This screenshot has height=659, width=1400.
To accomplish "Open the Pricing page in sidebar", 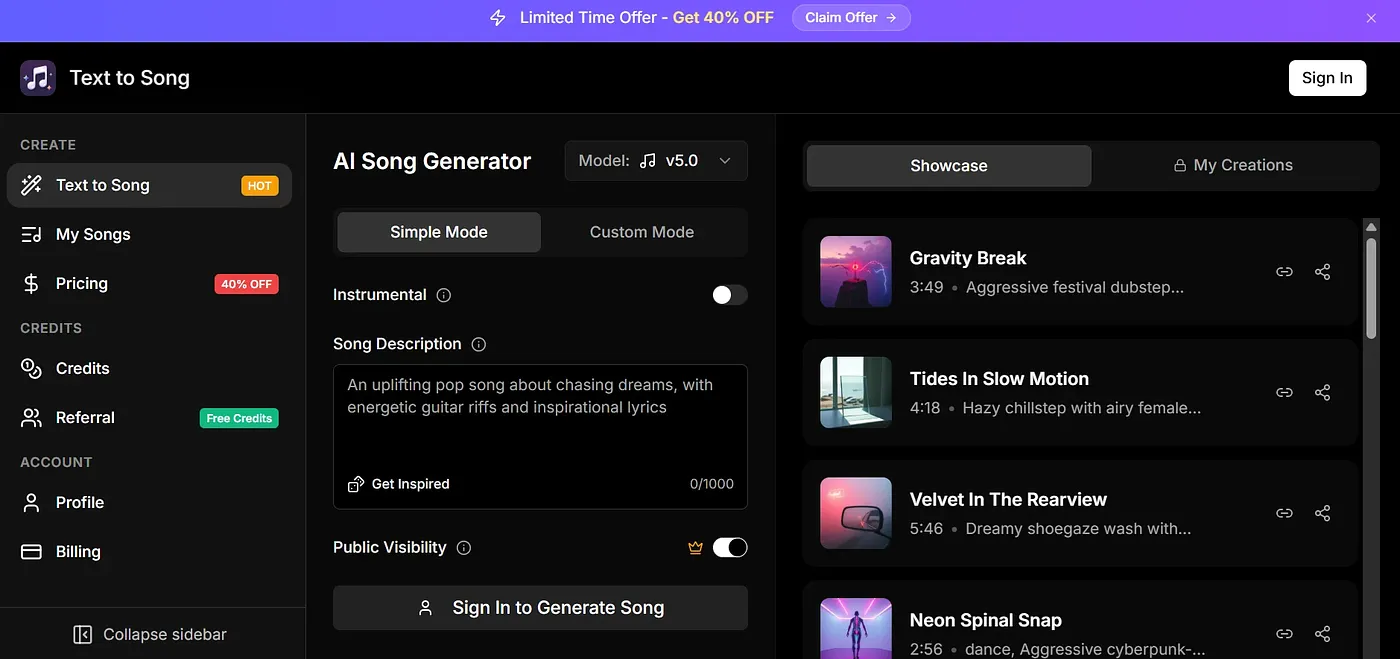I will 149,283.
